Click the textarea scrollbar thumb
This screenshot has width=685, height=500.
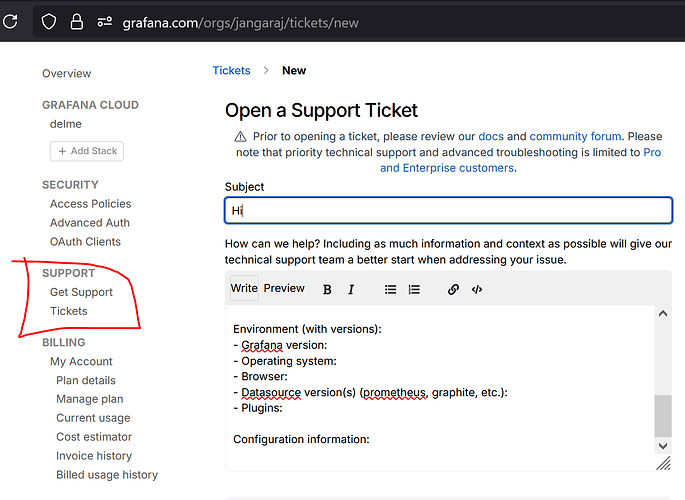point(663,416)
